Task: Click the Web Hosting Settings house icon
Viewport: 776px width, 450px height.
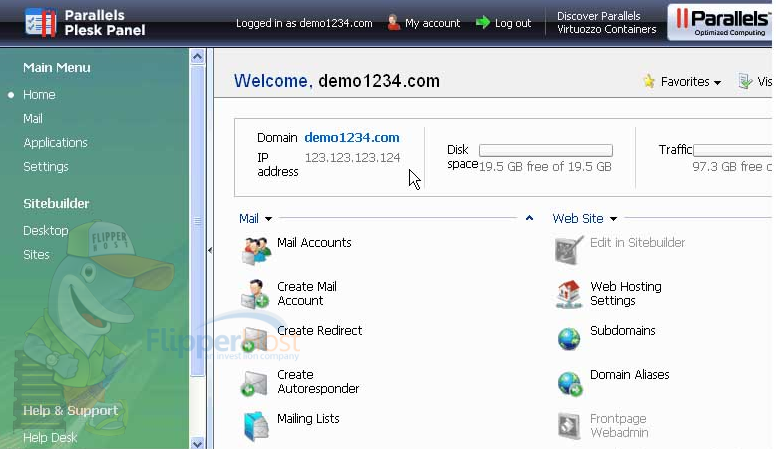Action: pos(569,294)
